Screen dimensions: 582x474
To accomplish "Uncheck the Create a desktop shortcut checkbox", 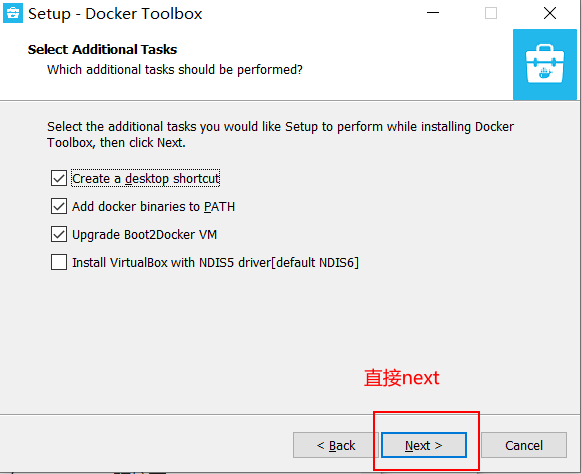I will 59,178.
